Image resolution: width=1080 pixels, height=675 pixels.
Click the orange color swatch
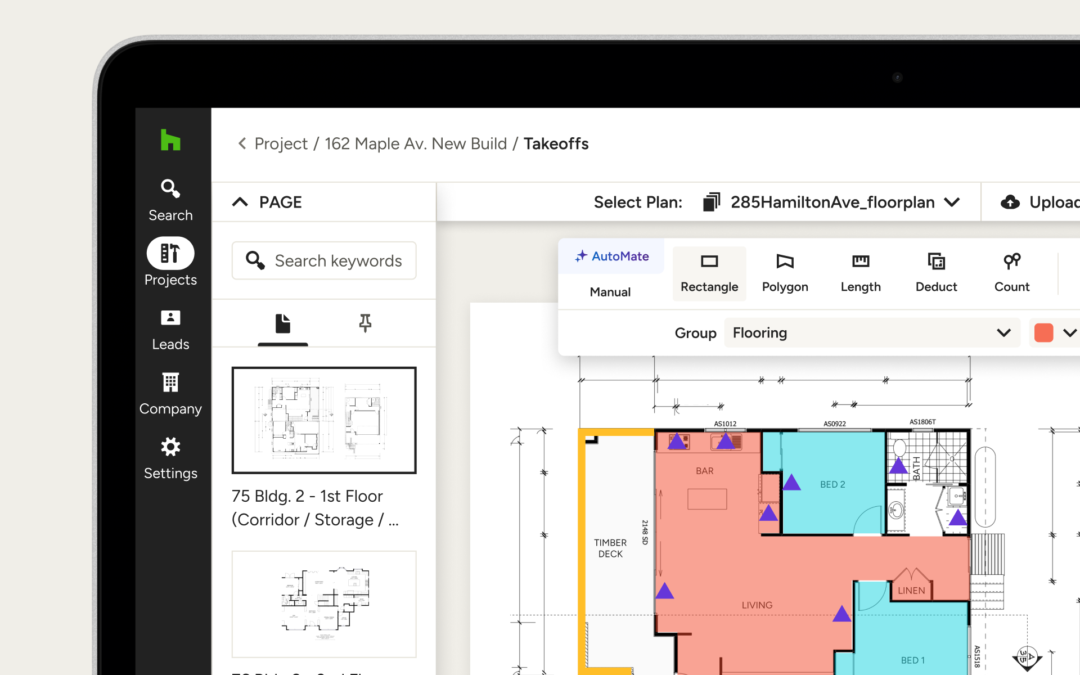point(1043,333)
